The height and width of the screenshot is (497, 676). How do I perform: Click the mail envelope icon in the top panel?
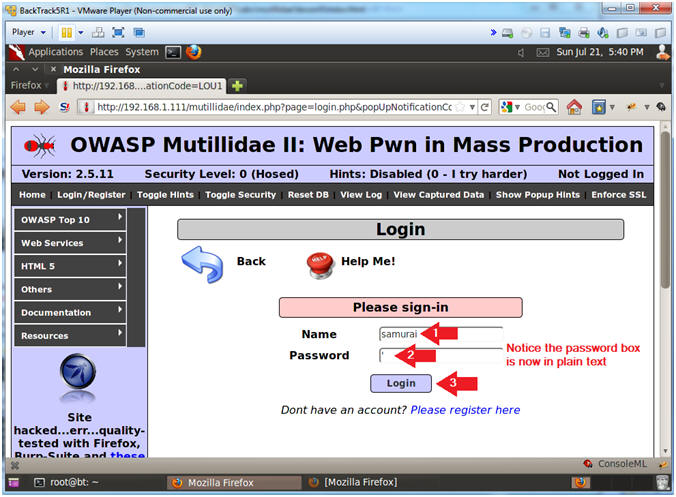click(x=542, y=53)
